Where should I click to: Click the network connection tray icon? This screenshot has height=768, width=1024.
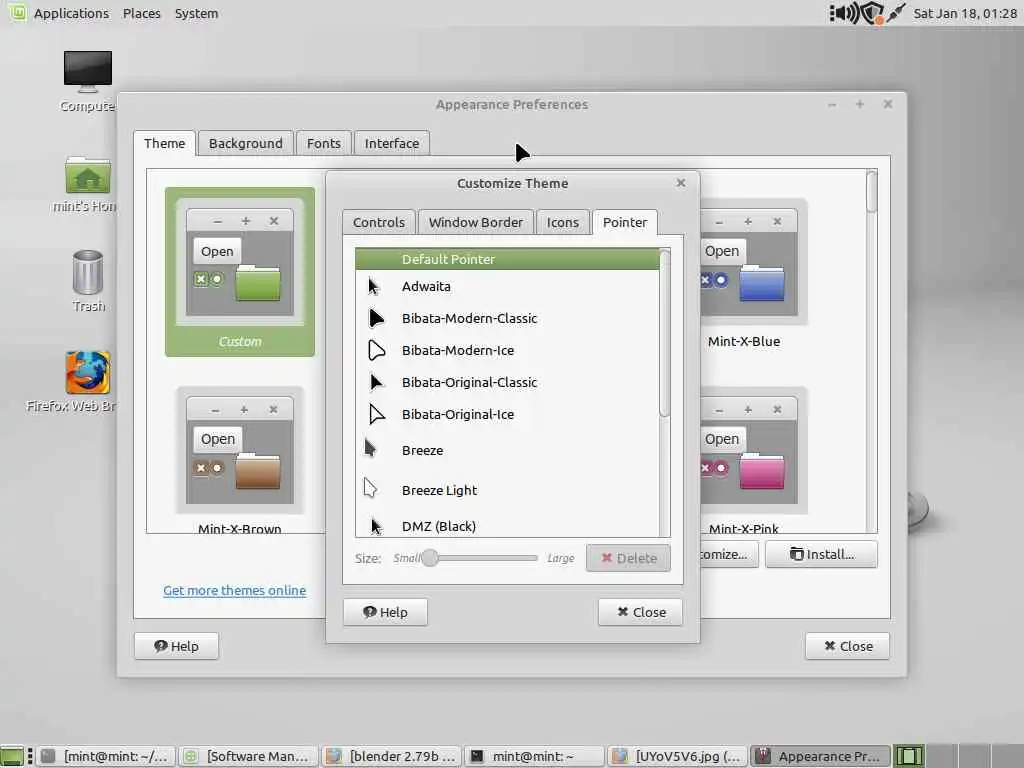(896, 12)
